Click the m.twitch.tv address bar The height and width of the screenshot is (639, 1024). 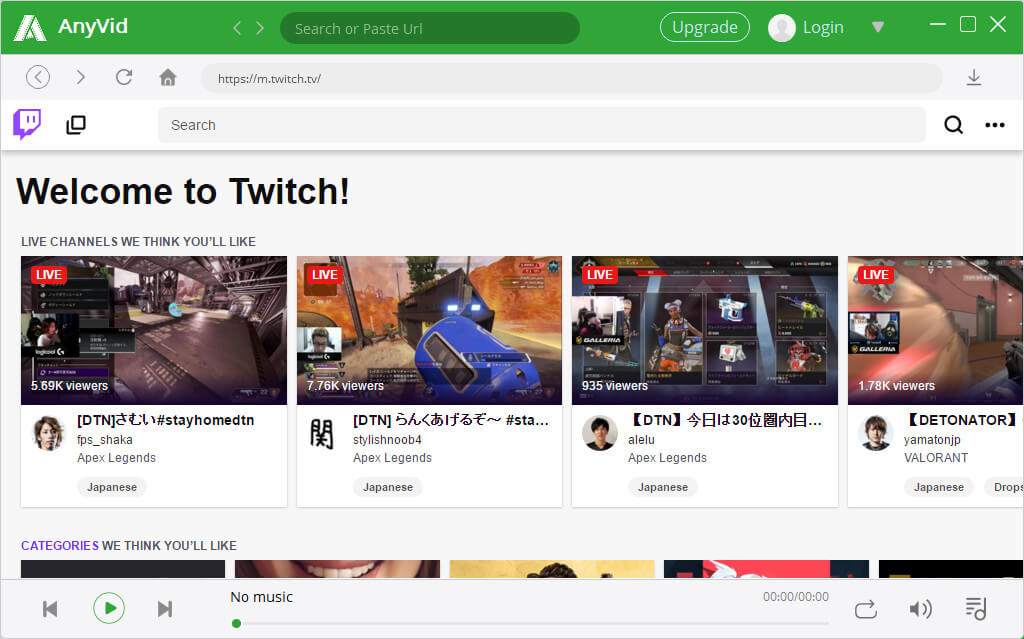[x=571, y=78]
